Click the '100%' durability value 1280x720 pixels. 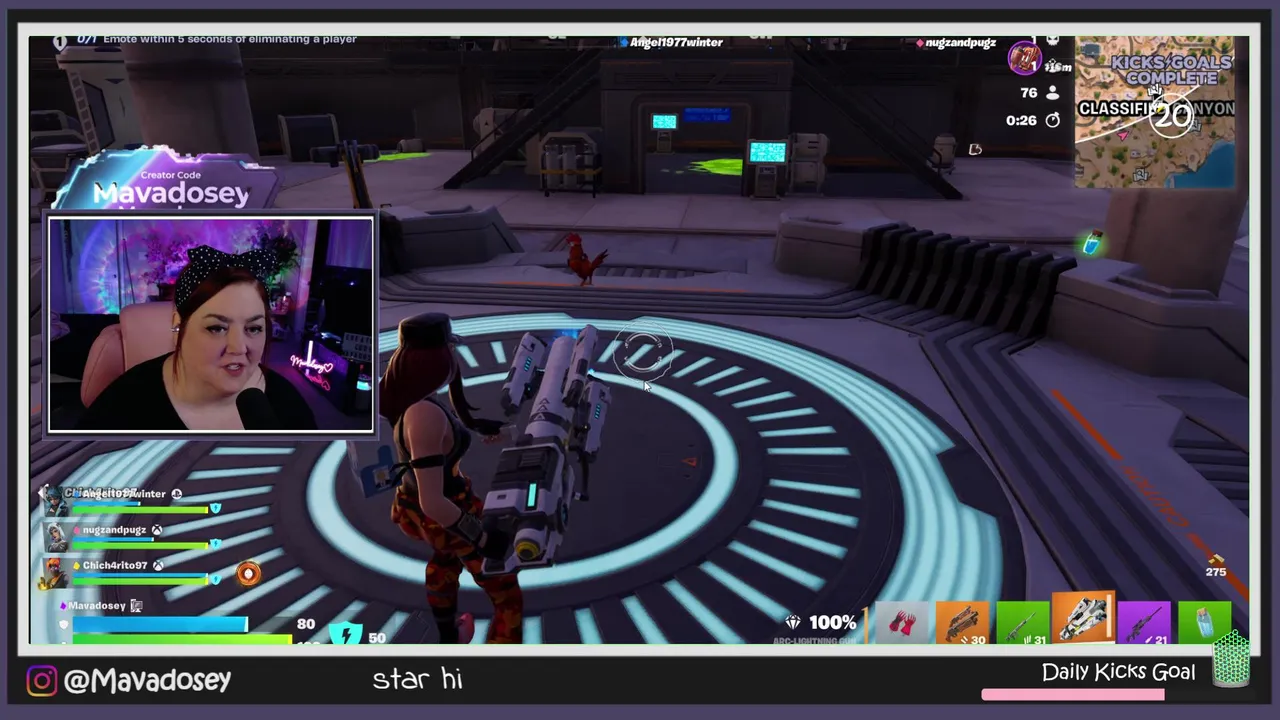pos(832,623)
